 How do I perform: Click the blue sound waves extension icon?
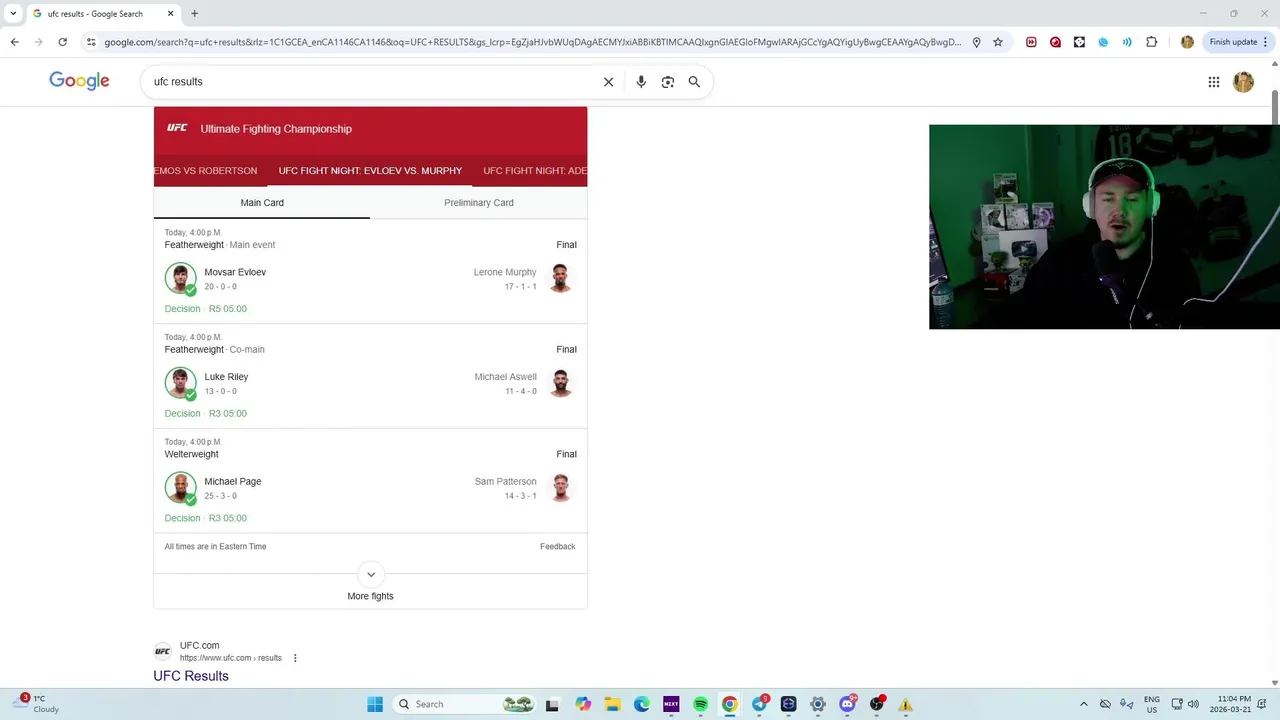tap(1127, 42)
